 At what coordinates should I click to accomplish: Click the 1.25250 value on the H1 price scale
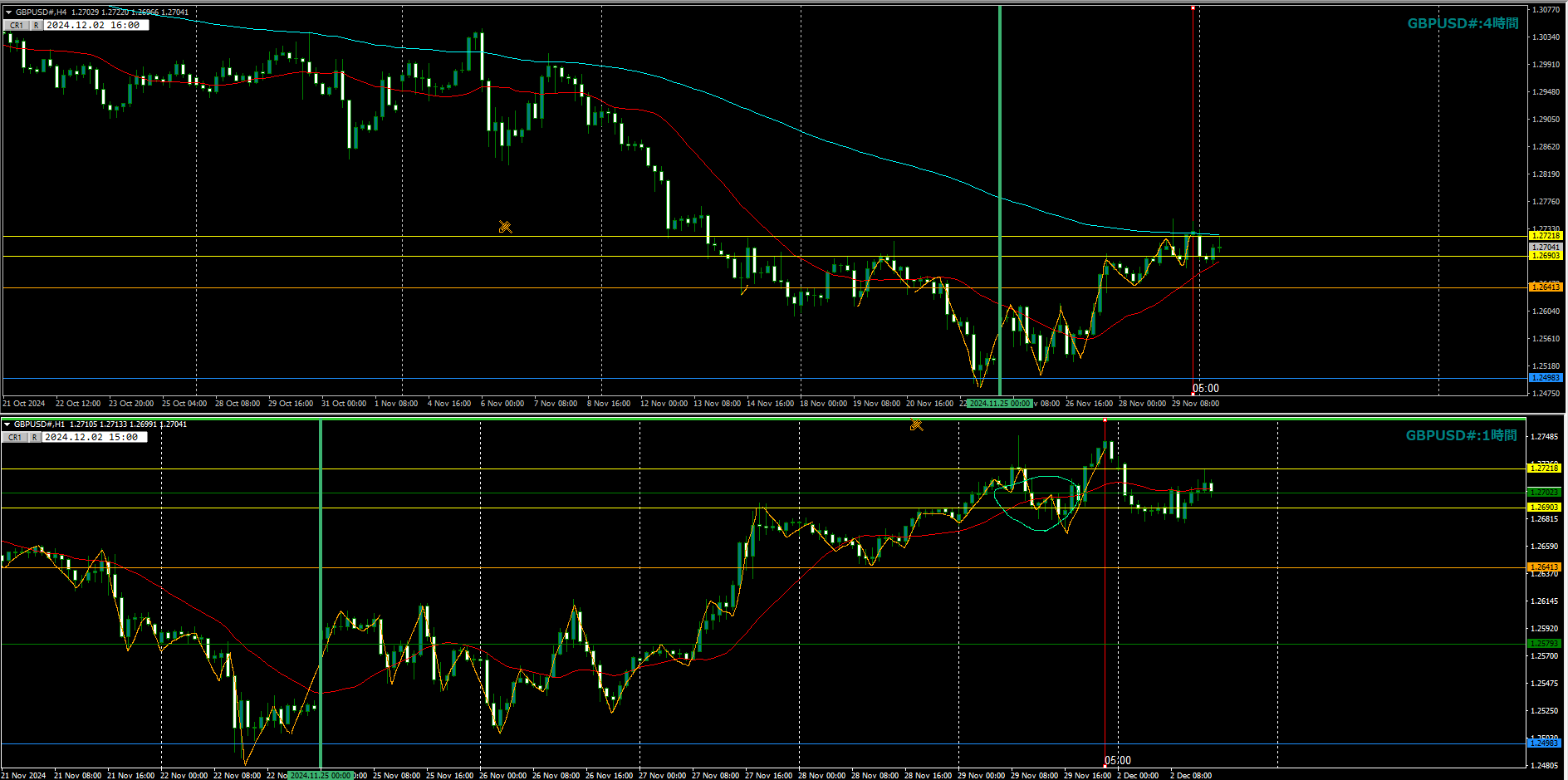point(1544,711)
